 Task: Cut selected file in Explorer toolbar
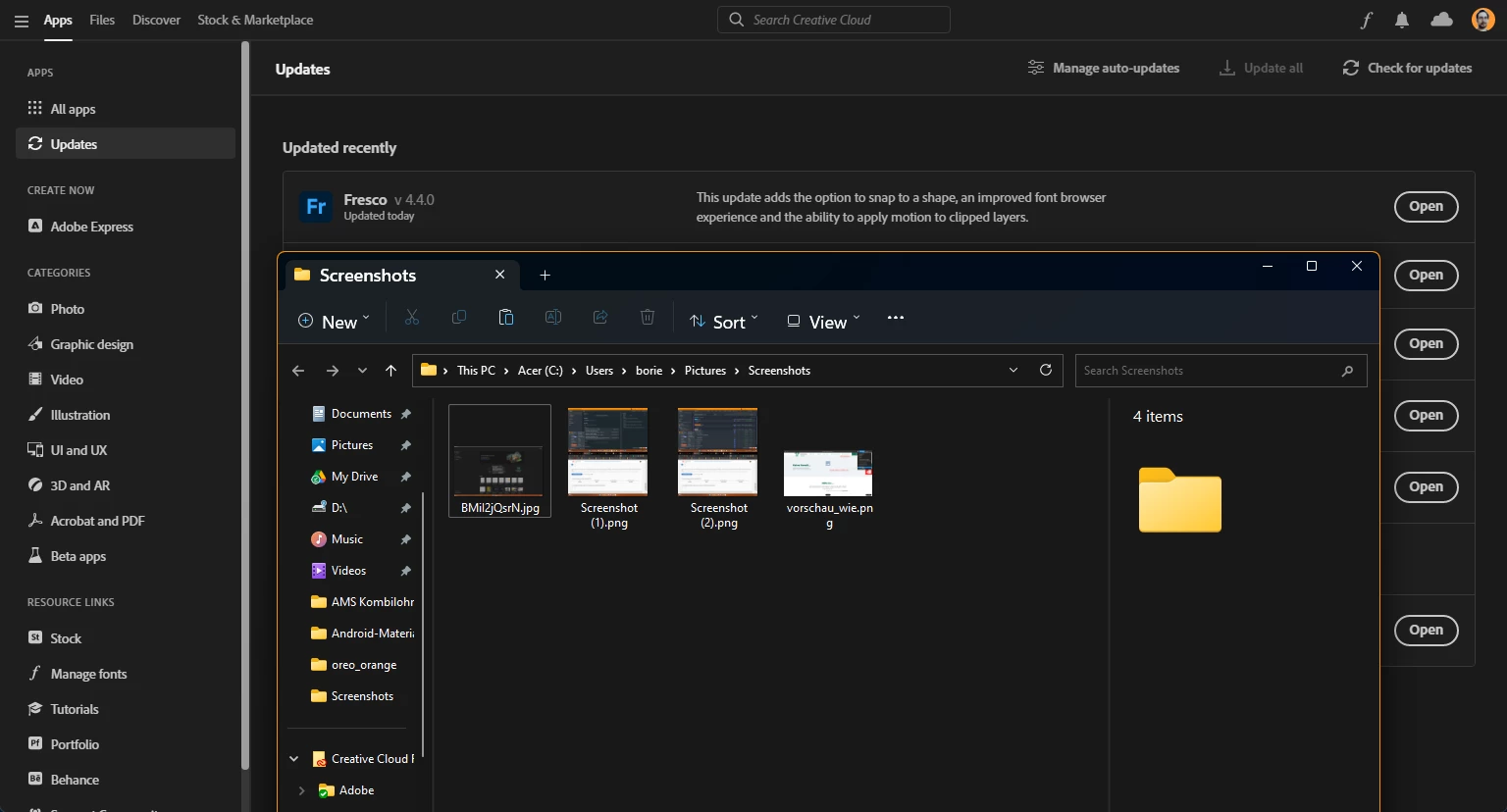pyautogui.click(x=412, y=318)
